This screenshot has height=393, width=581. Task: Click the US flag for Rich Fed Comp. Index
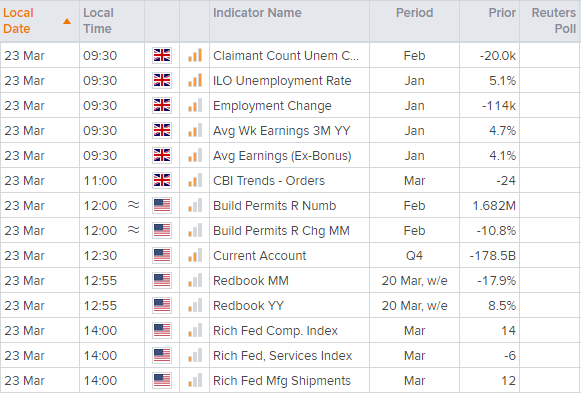(162, 330)
